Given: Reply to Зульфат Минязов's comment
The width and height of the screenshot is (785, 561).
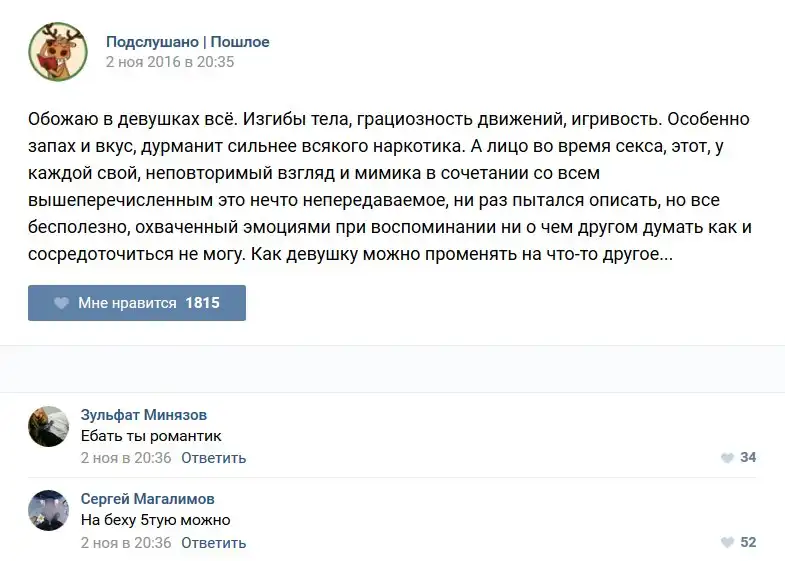Looking at the screenshot, I should coord(214,458).
